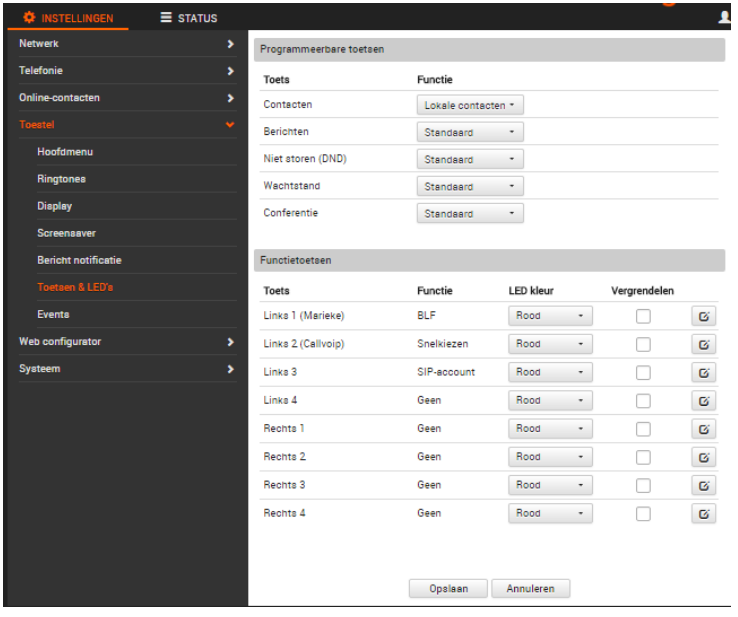Image resolution: width=738 pixels, height=617 pixels.
Task: Open the Contacten function dropdown
Action: [x=472, y=105]
